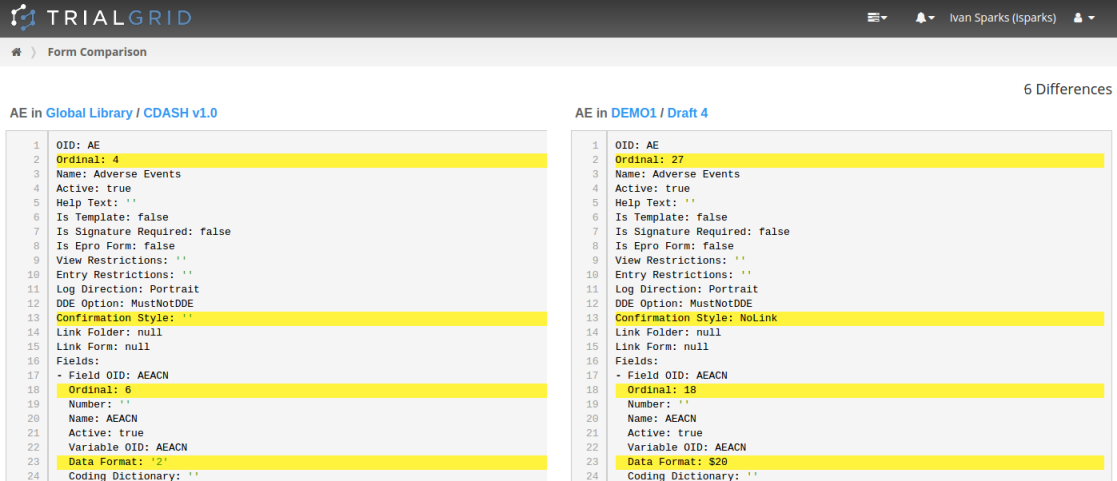The height and width of the screenshot is (481, 1117).
Task: Open the Global Library link
Action: coord(89,113)
